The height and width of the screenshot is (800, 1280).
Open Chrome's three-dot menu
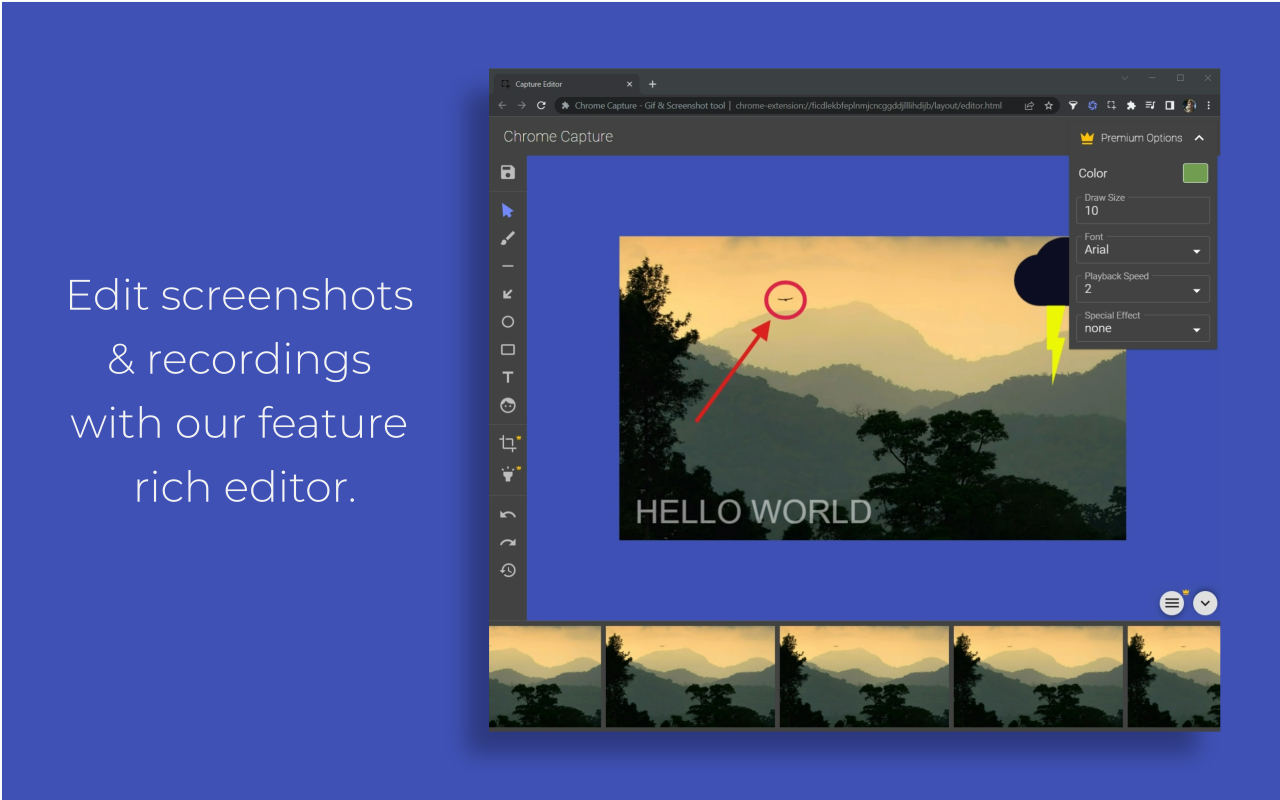pyautogui.click(x=1208, y=105)
